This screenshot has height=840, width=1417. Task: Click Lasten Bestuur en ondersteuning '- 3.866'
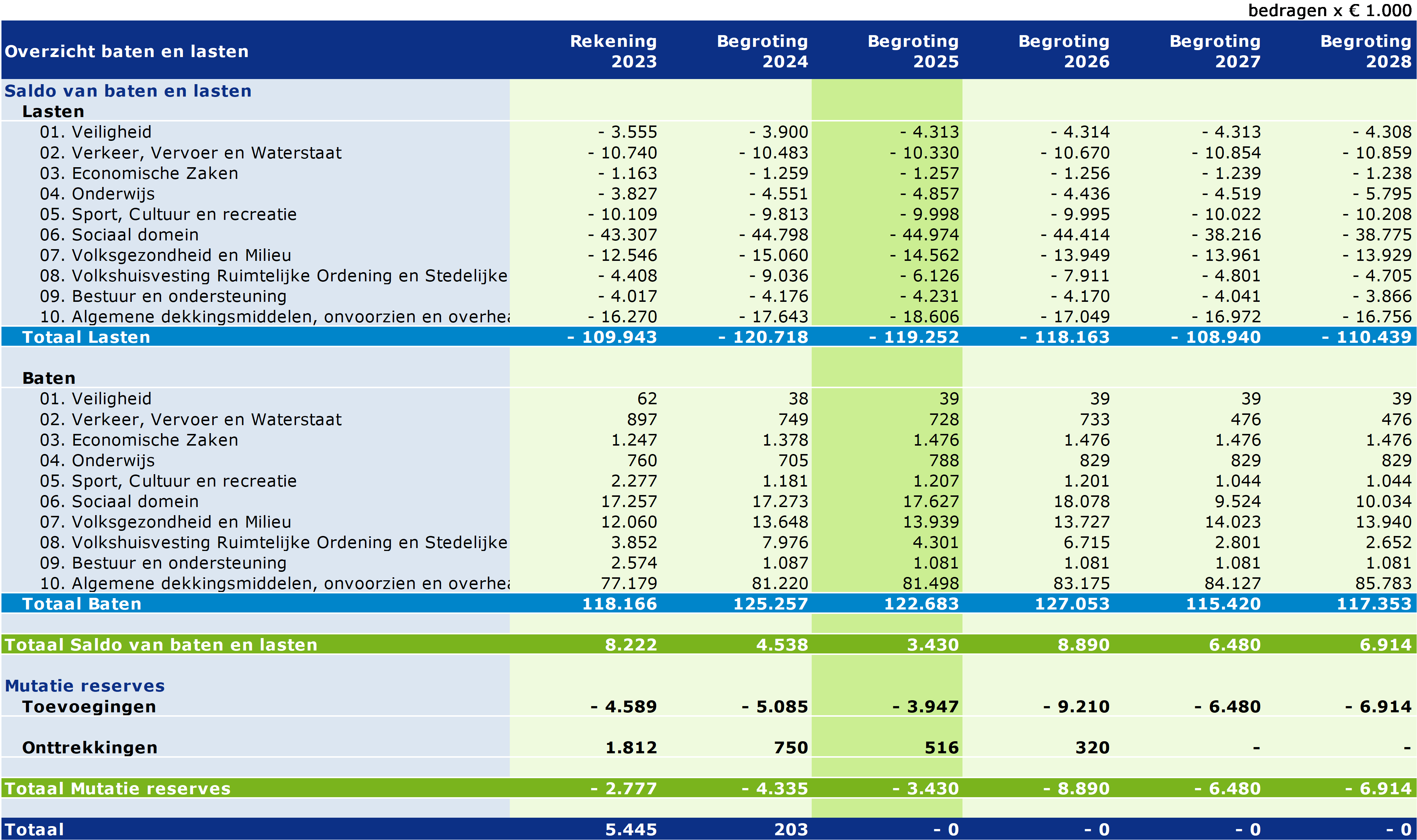click(1382, 296)
